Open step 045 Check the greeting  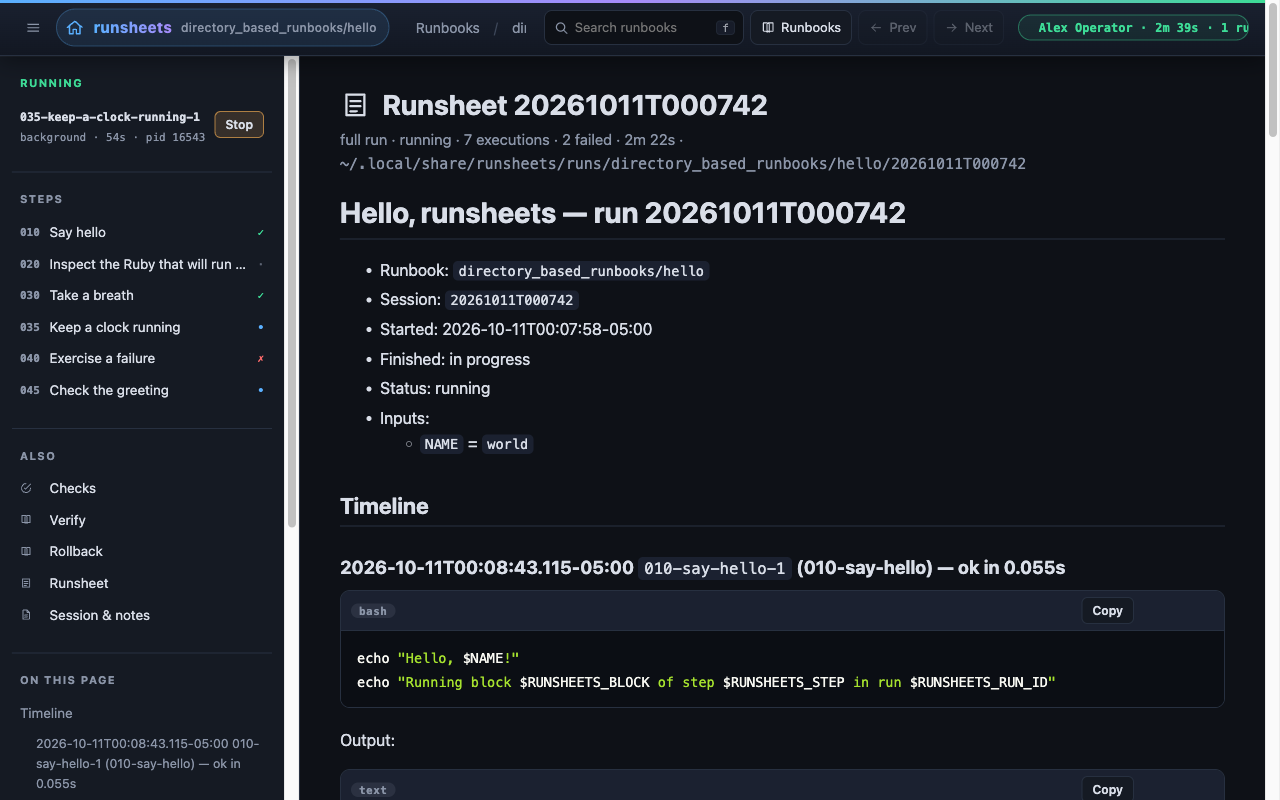coord(142,390)
